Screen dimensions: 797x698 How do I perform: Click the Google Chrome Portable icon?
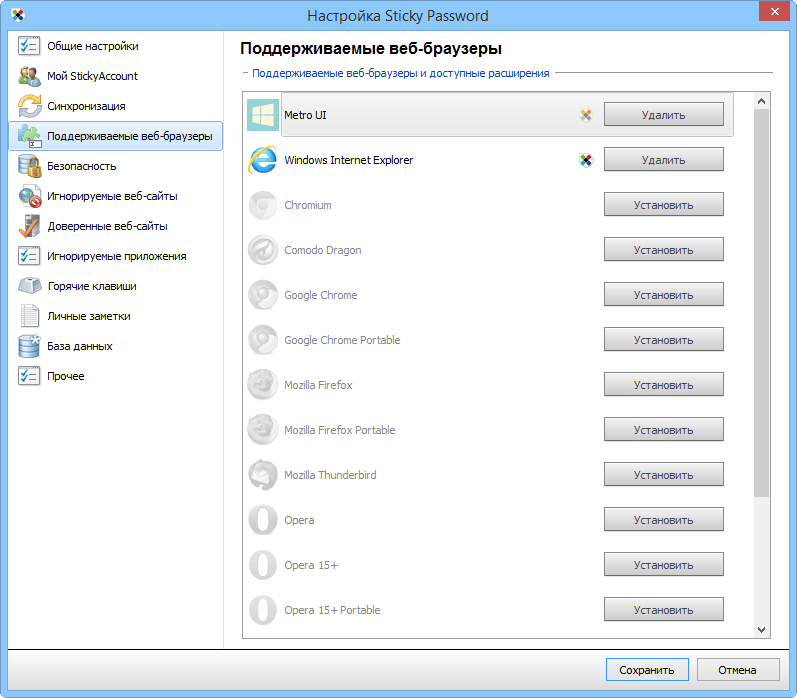[263, 340]
